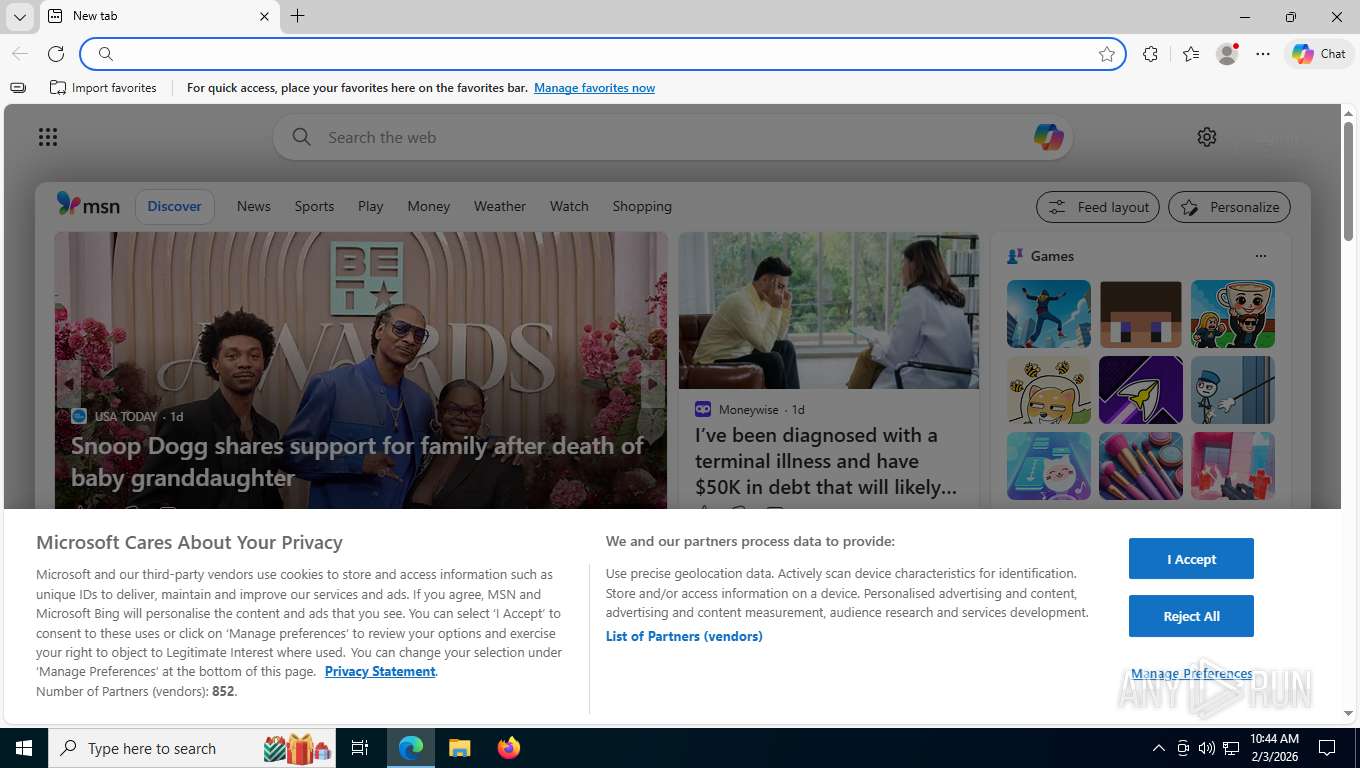This screenshot has height=768, width=1360.
Task: Launch the pink room blocks game
Action: 1233,466
